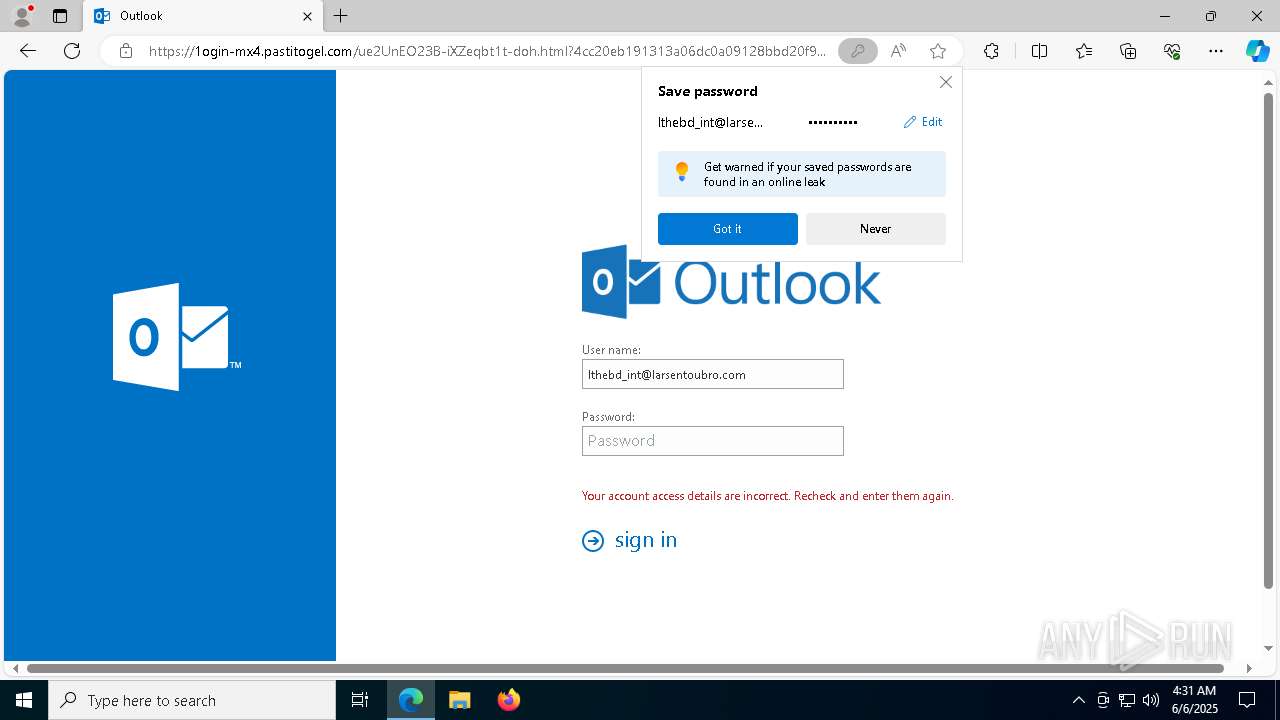1280x720 pixels.
Task: Click the scroll left arrow
Action: click(14, 668)
